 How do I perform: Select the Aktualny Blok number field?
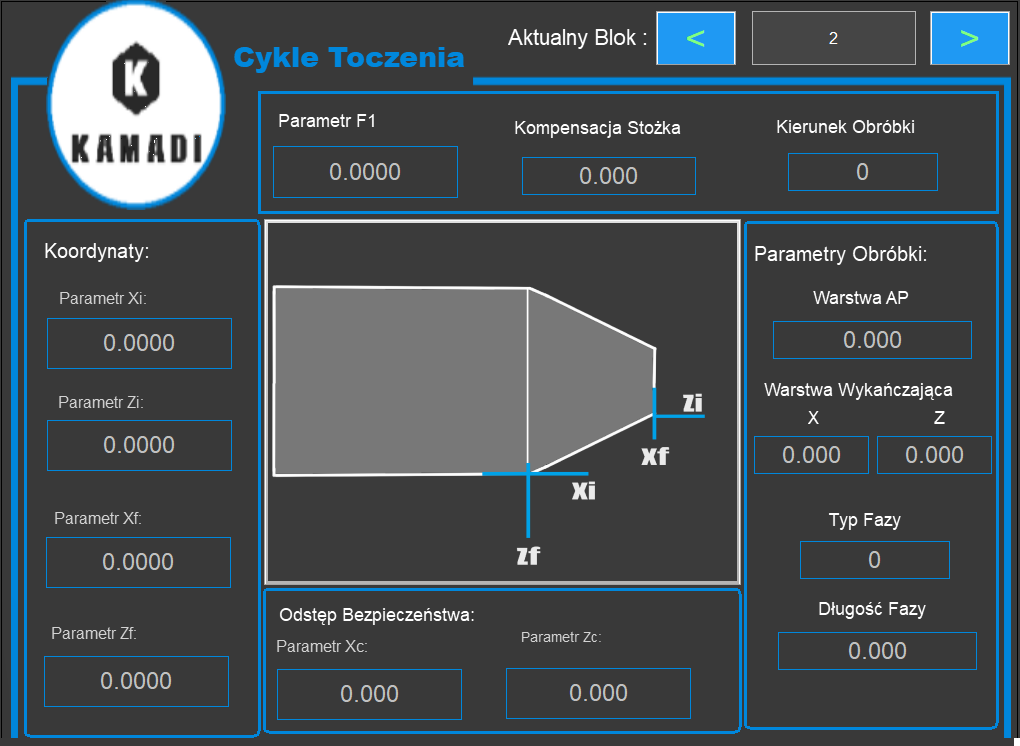tap(833, 39)
